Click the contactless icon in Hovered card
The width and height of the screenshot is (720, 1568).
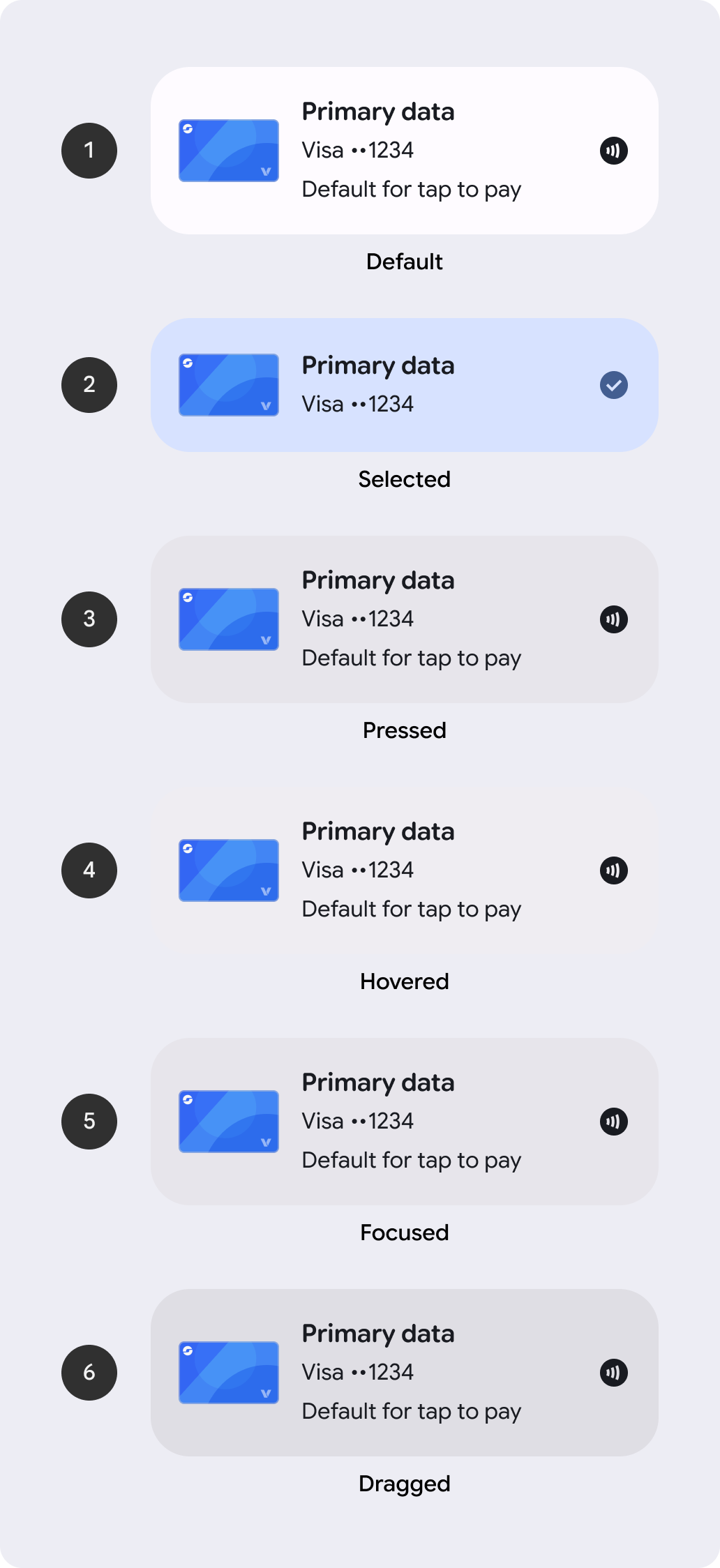(x=614, y=870)
